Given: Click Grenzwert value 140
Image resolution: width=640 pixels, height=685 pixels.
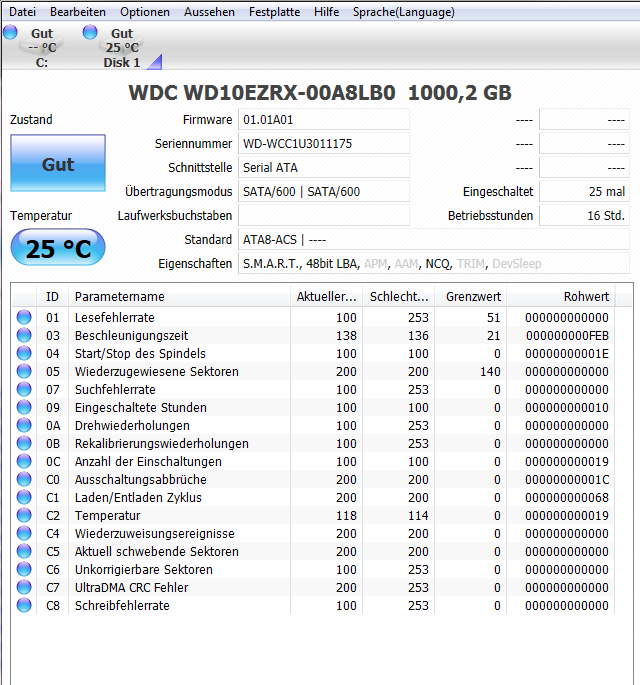Looking at the screenshot, I should [x=490, y=372].
